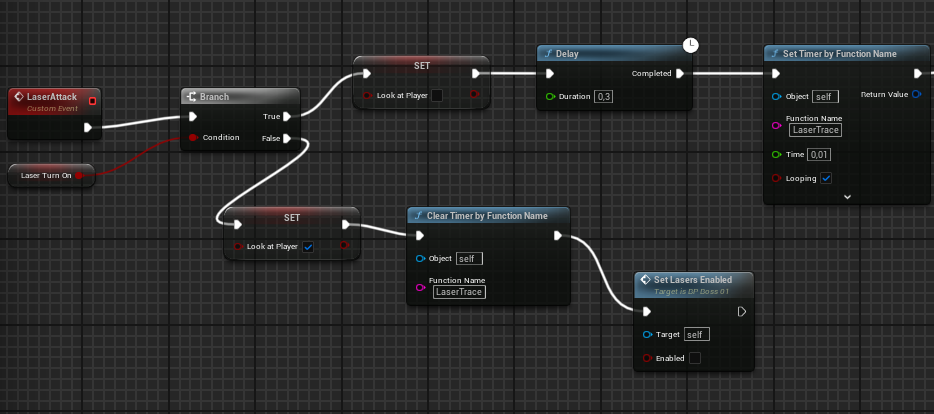Click the Duration value field on Delay
934x414 pixels.
(x=603, y=96)
